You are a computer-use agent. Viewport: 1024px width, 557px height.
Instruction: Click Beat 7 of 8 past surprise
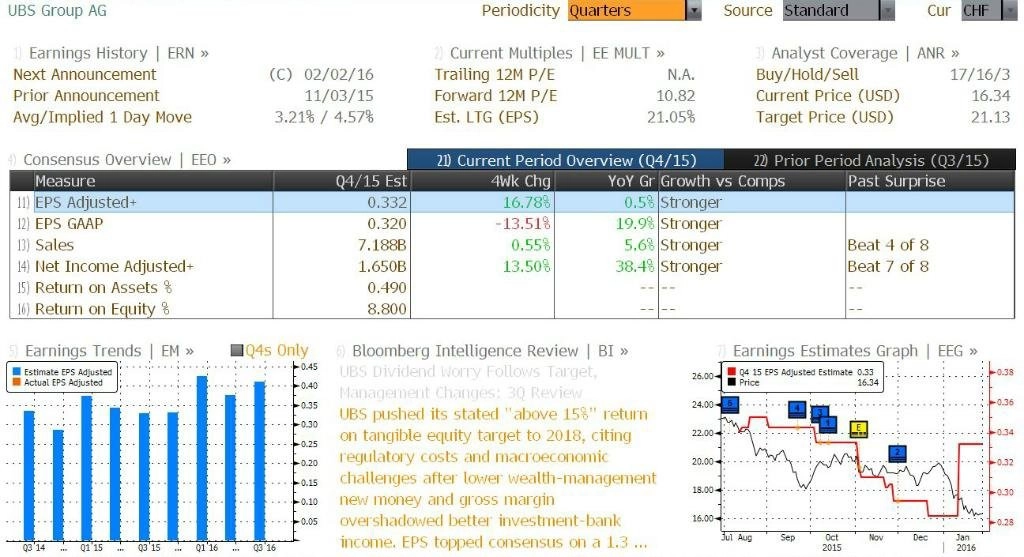(888, 266)
